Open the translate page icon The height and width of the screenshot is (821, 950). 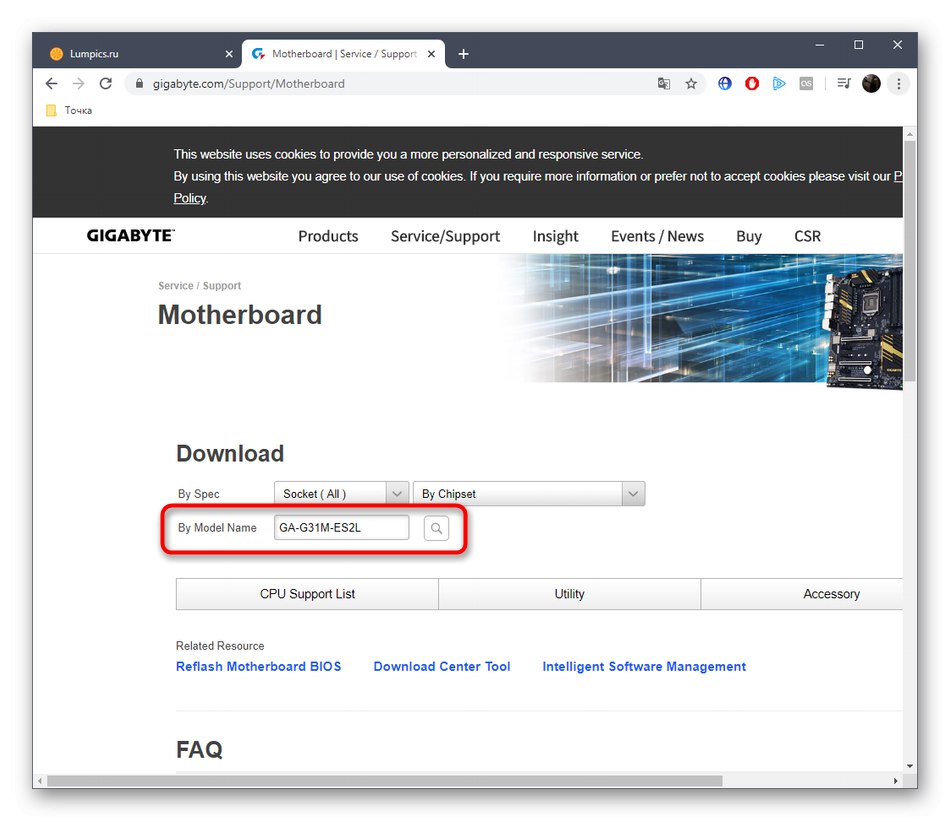pos(664,84)
